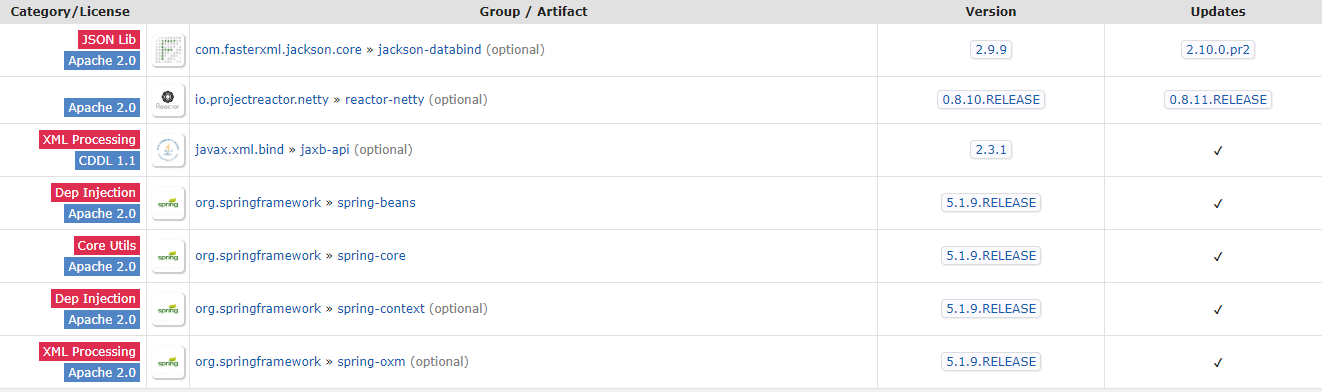Click the jackson-databind library icon

pyautogui.click(x=168, y=50)
